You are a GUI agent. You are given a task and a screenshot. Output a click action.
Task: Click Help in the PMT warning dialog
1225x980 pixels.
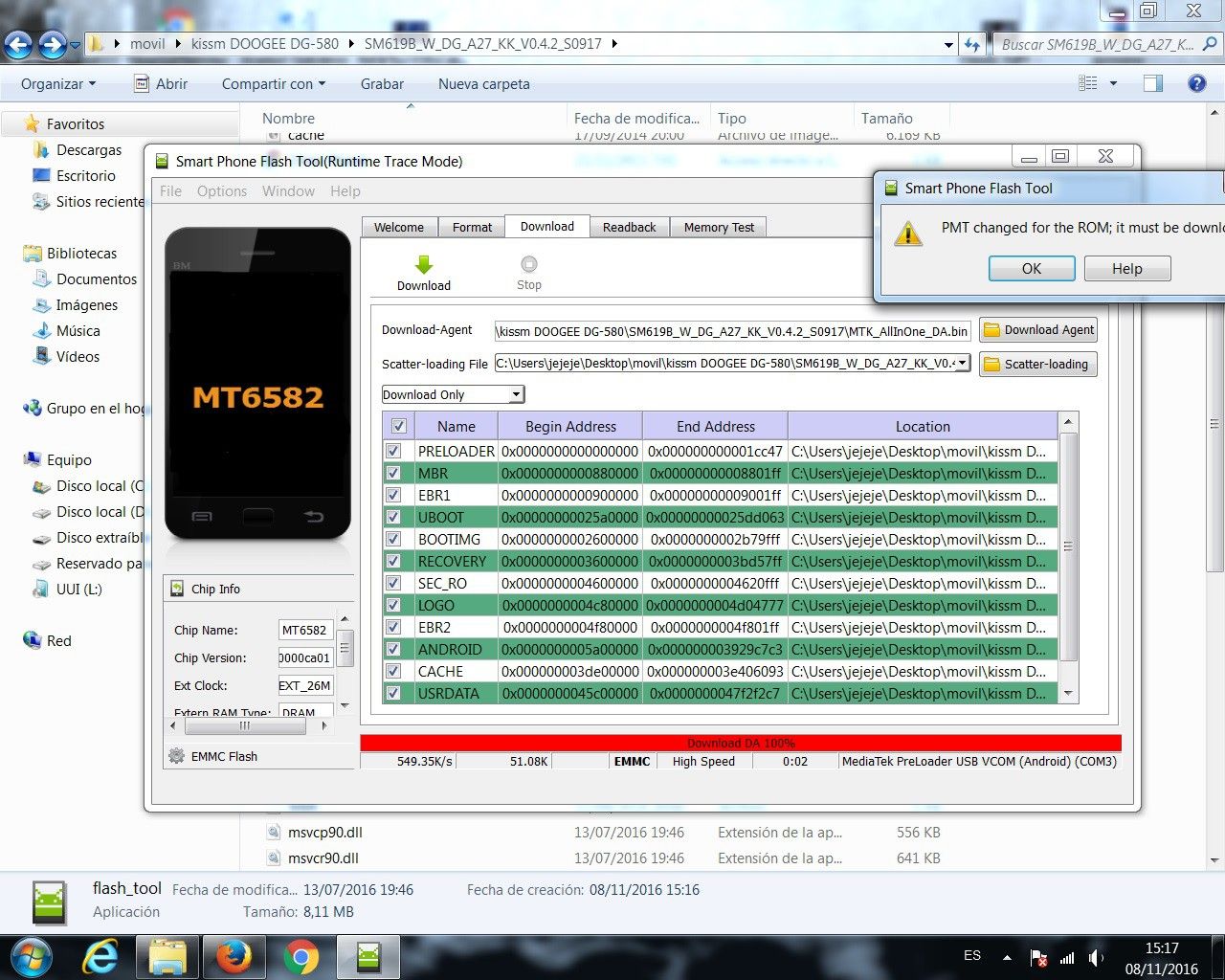coord(1127,269)
